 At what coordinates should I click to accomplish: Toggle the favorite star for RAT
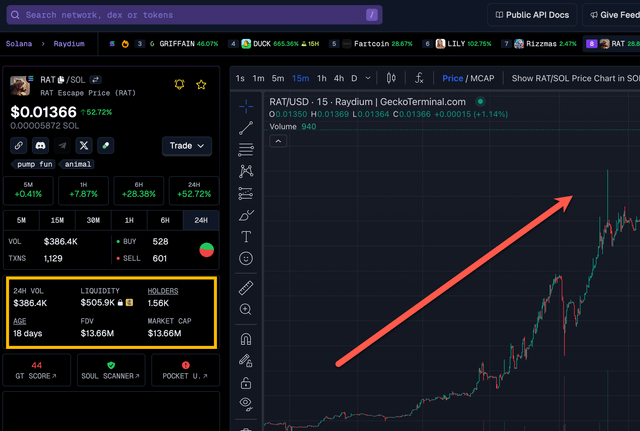coord(201,85)
